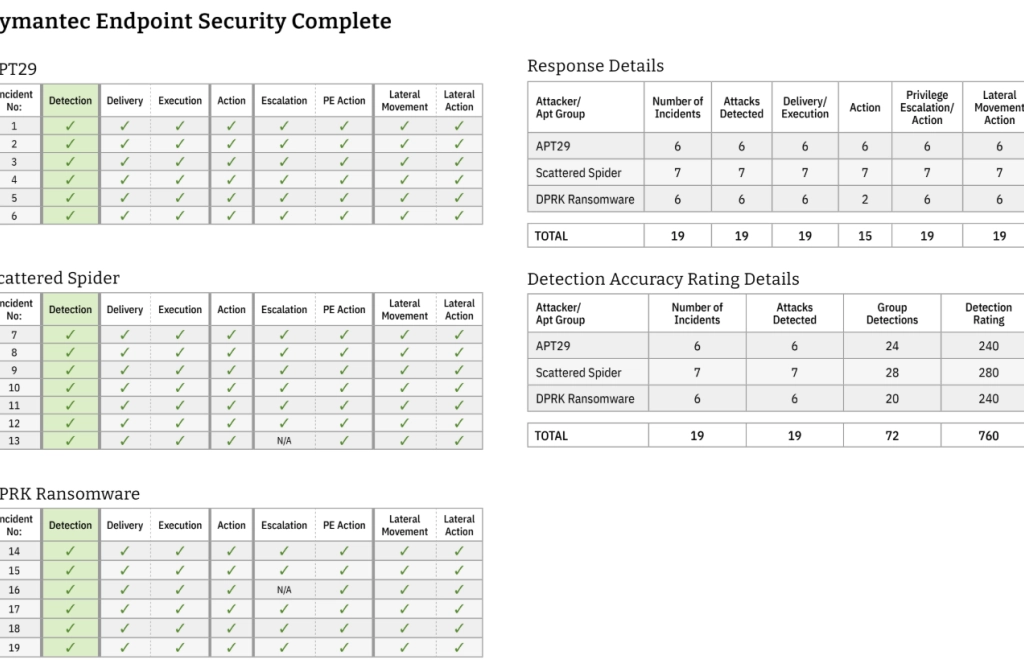Viewport: 1024px width, 668px height.
Task: Click the Symantec Endpoint Security Complete title
Action: [196, 21]
